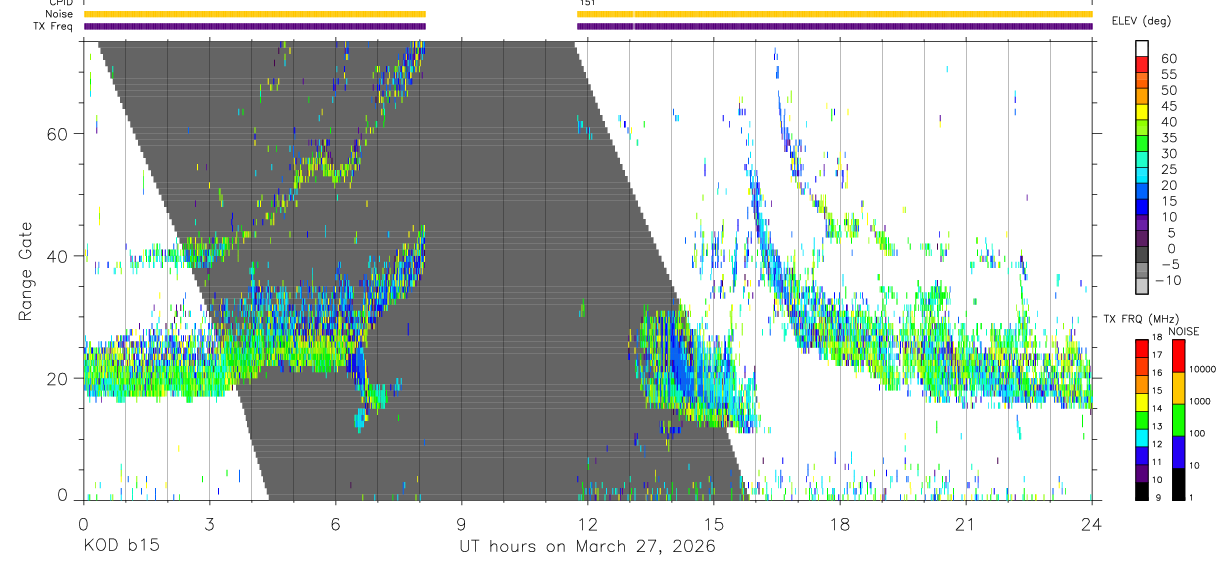Click the '25' label on the ELEV scale
The height and width of the screenshot is (567, 1228).
tap(1169, 169)
